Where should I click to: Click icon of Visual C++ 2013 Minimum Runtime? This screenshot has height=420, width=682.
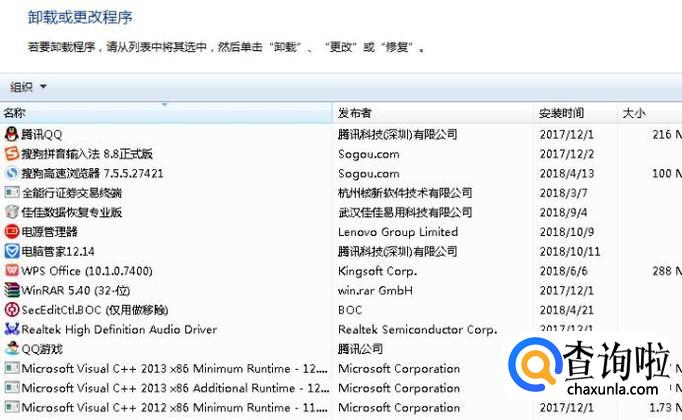(12, 368)
